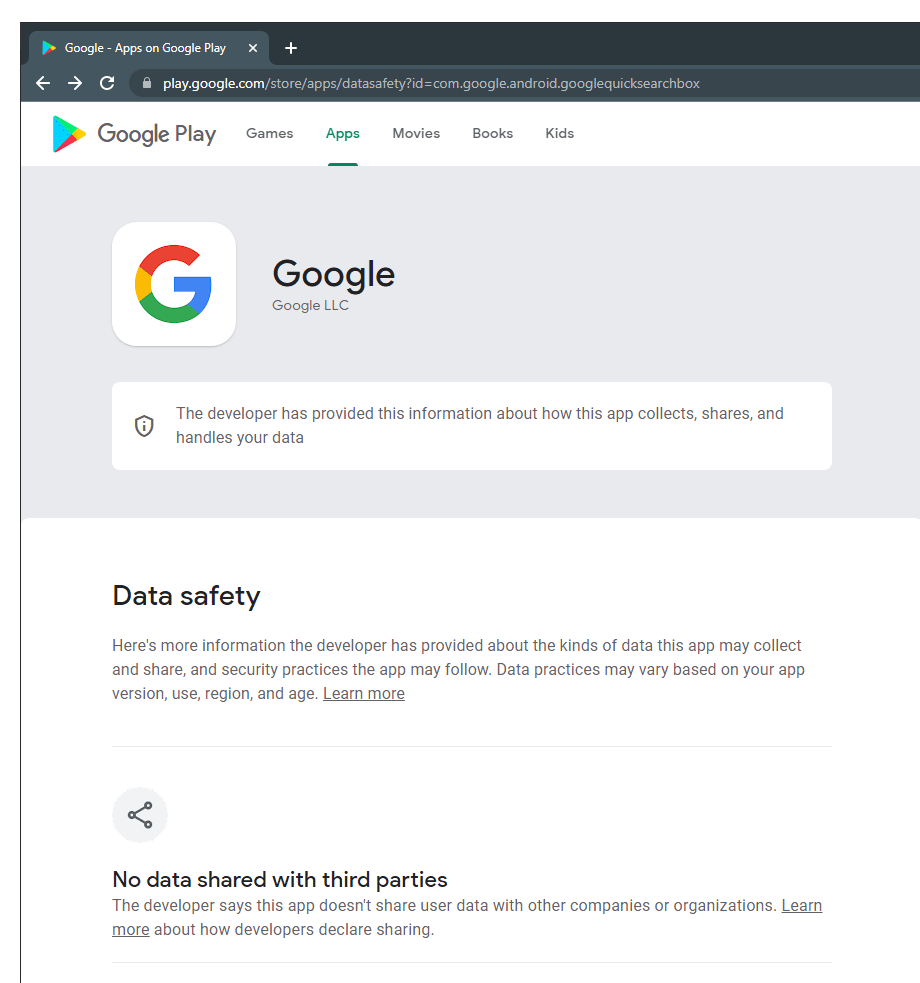Open the Kids section

pyautogui.click(x=560, y=133)
